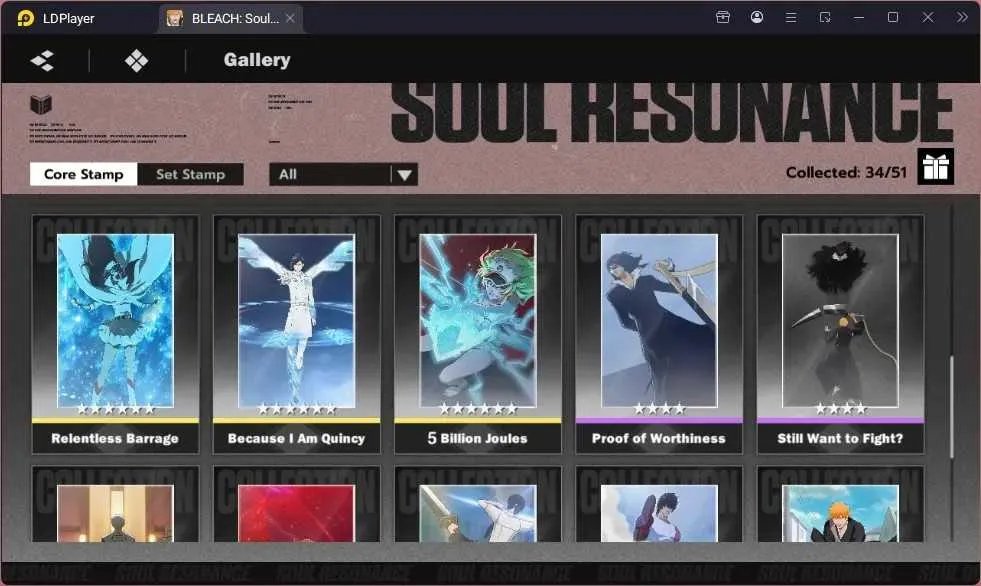Open the Proof of Worthiness stamp card
The width and height of the screenshot is (981, 586).
click(x=659, y=335)
